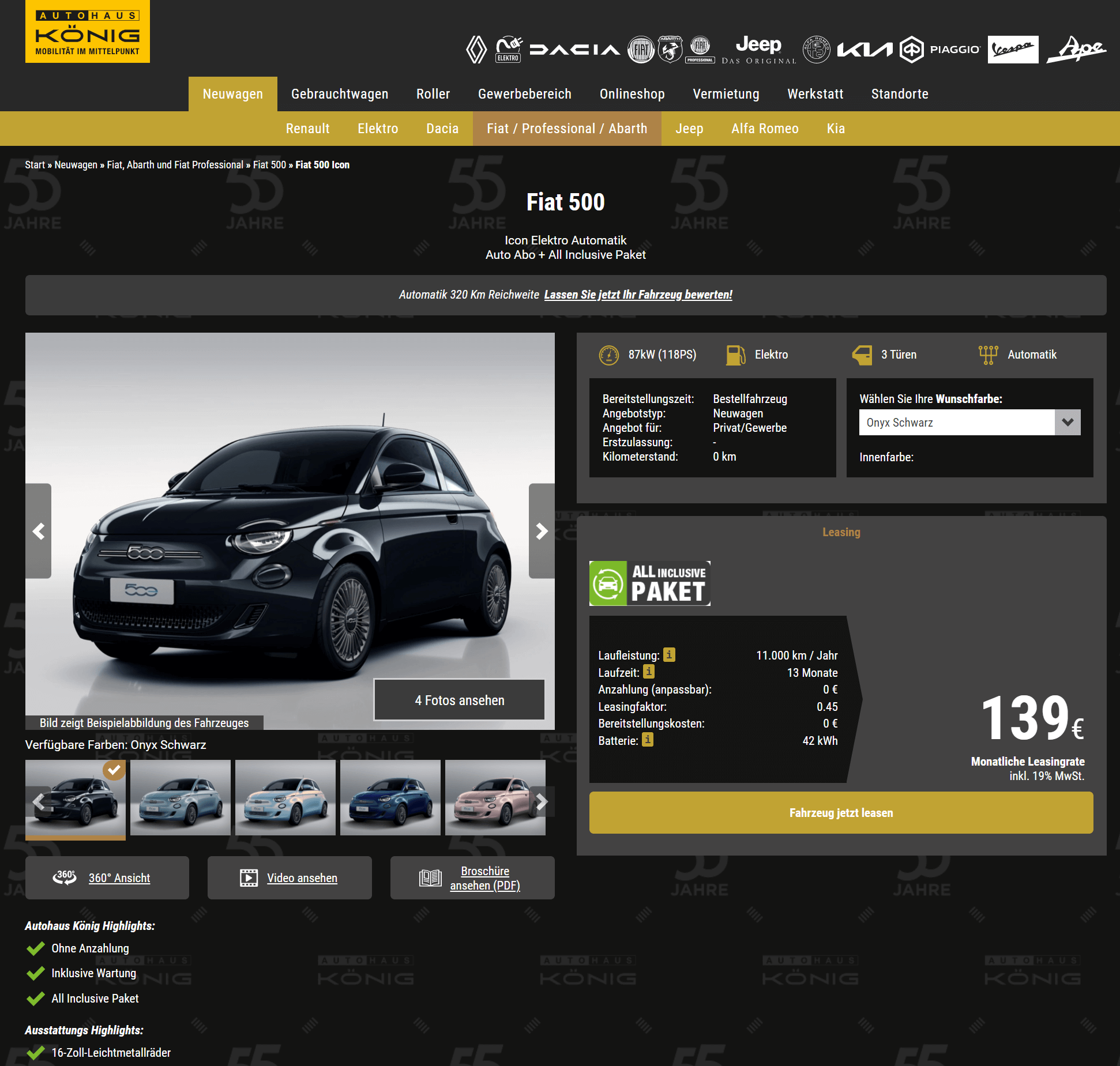Viewport: 1120px width, 1066px height.
Task: Select Jeep in the brand submenu
Action: pyautogui.click(x=689, y=129)
